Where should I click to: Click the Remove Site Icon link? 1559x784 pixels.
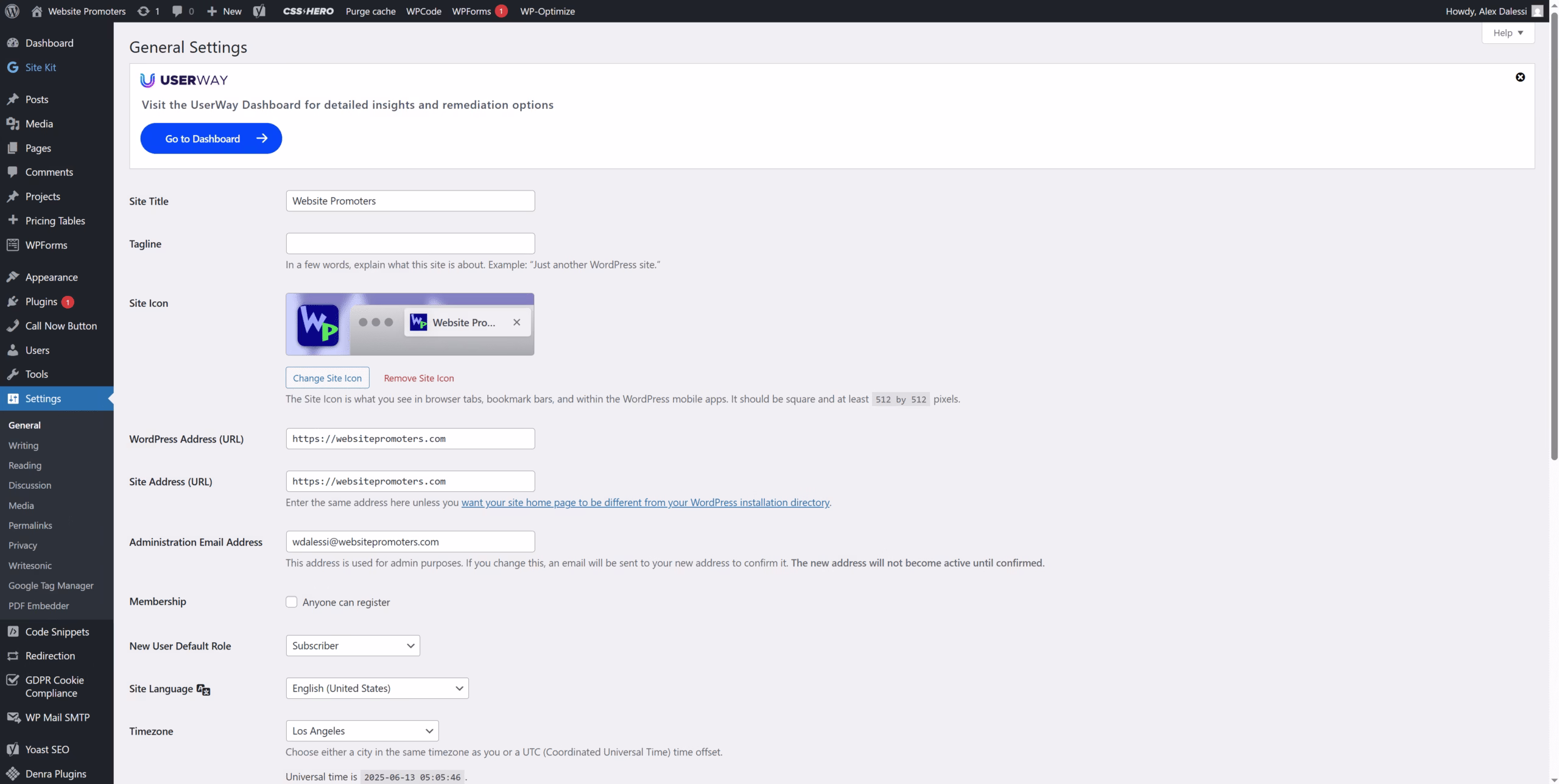419,378
